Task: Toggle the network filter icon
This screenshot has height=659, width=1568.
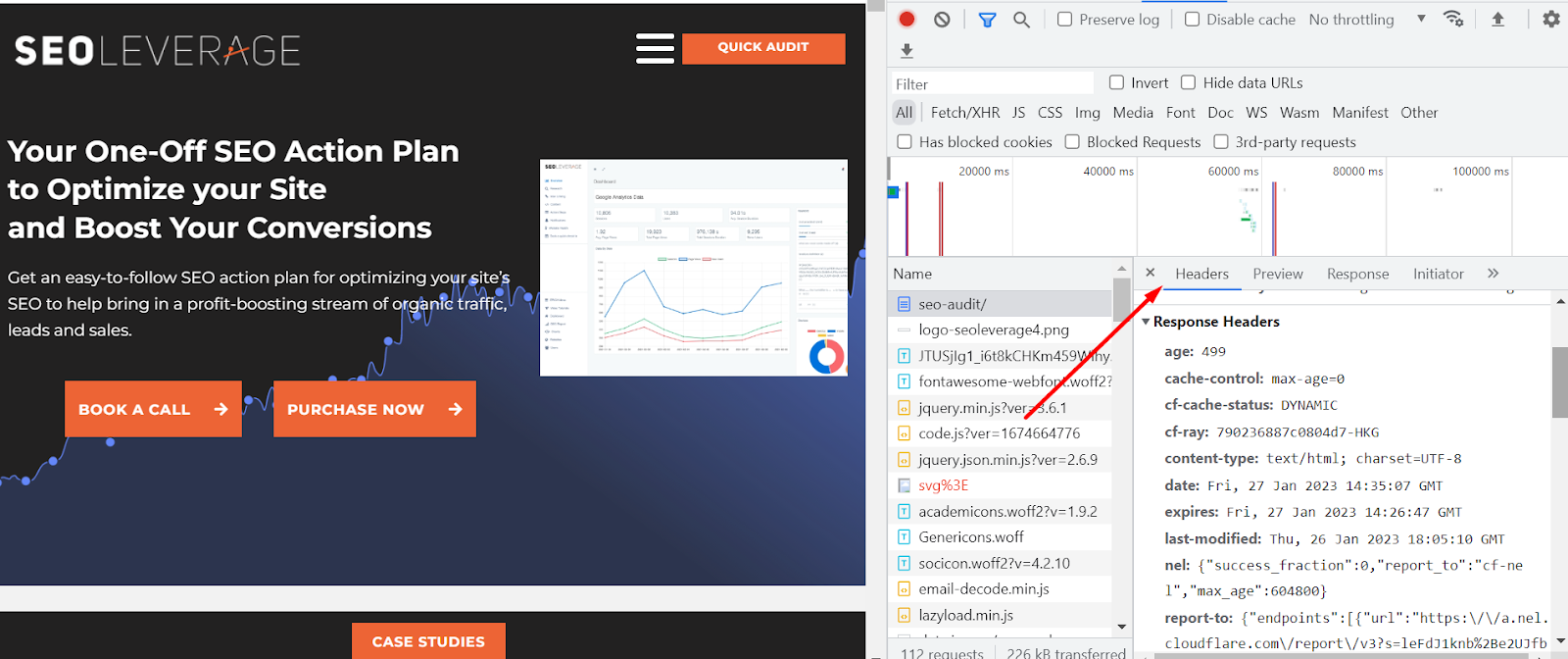Action: [987, 20]
